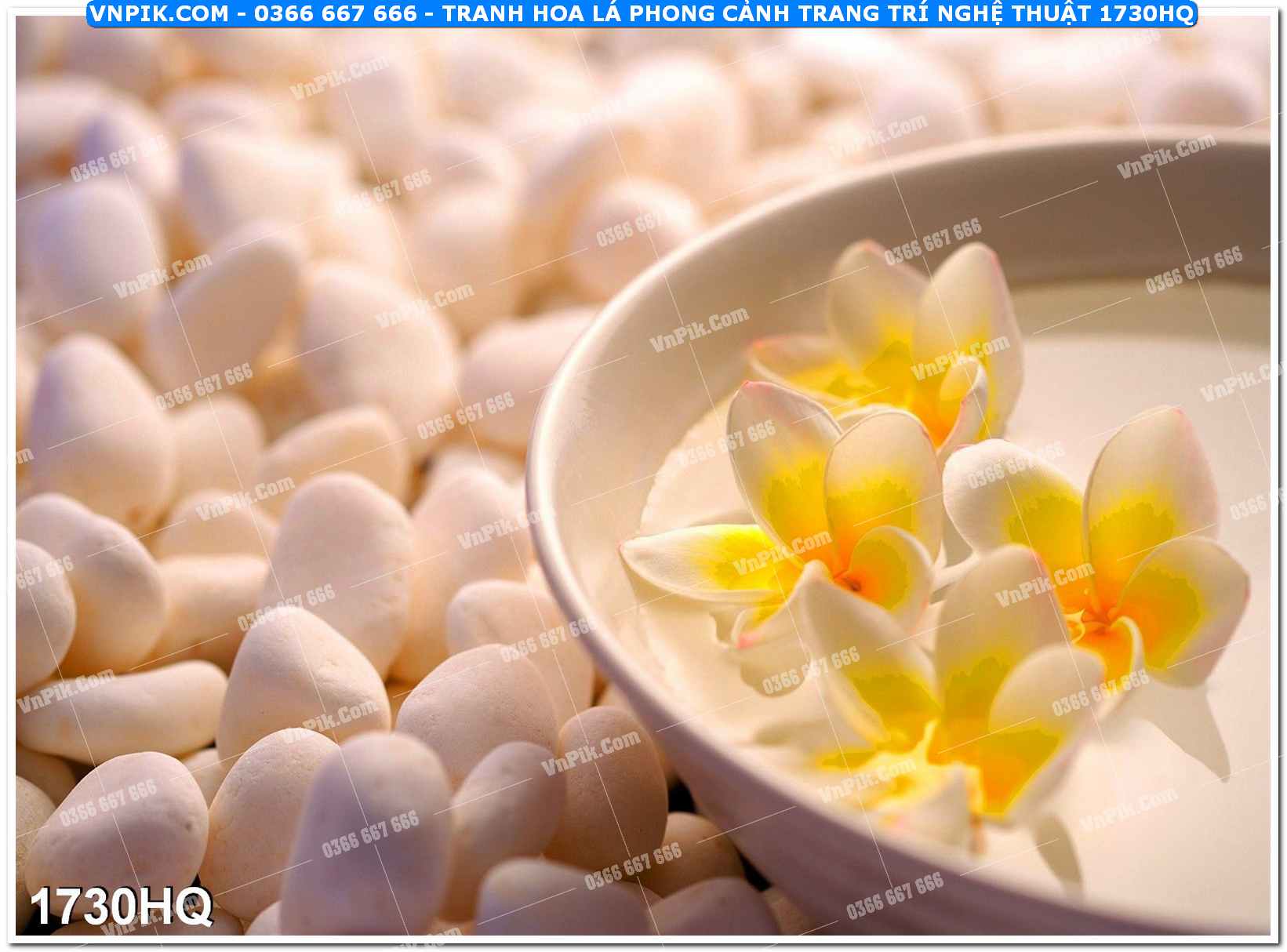The height and width of the screenshot is (952, 1287).
Task: Click the VNPIK.COM text in top banner
Action: [x=159, y=13]
